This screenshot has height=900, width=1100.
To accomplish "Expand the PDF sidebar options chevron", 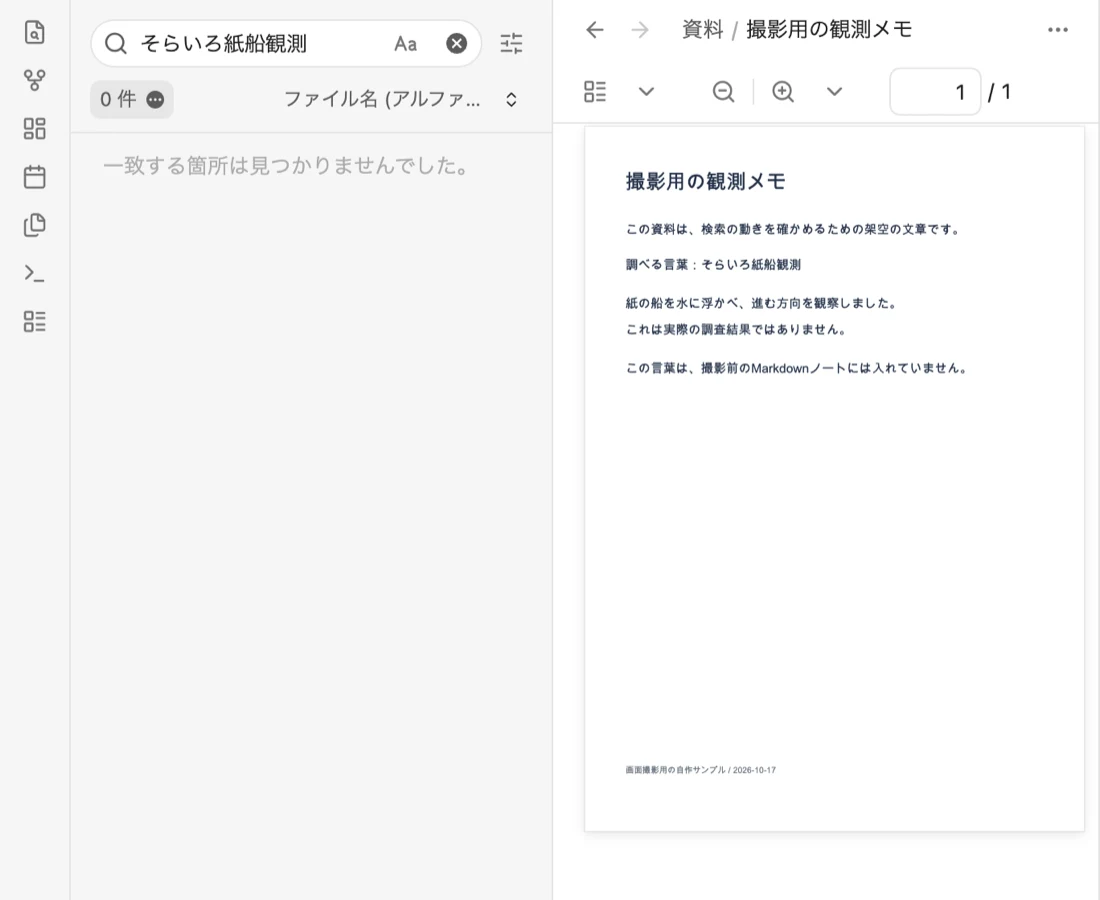I will (647, 91).
